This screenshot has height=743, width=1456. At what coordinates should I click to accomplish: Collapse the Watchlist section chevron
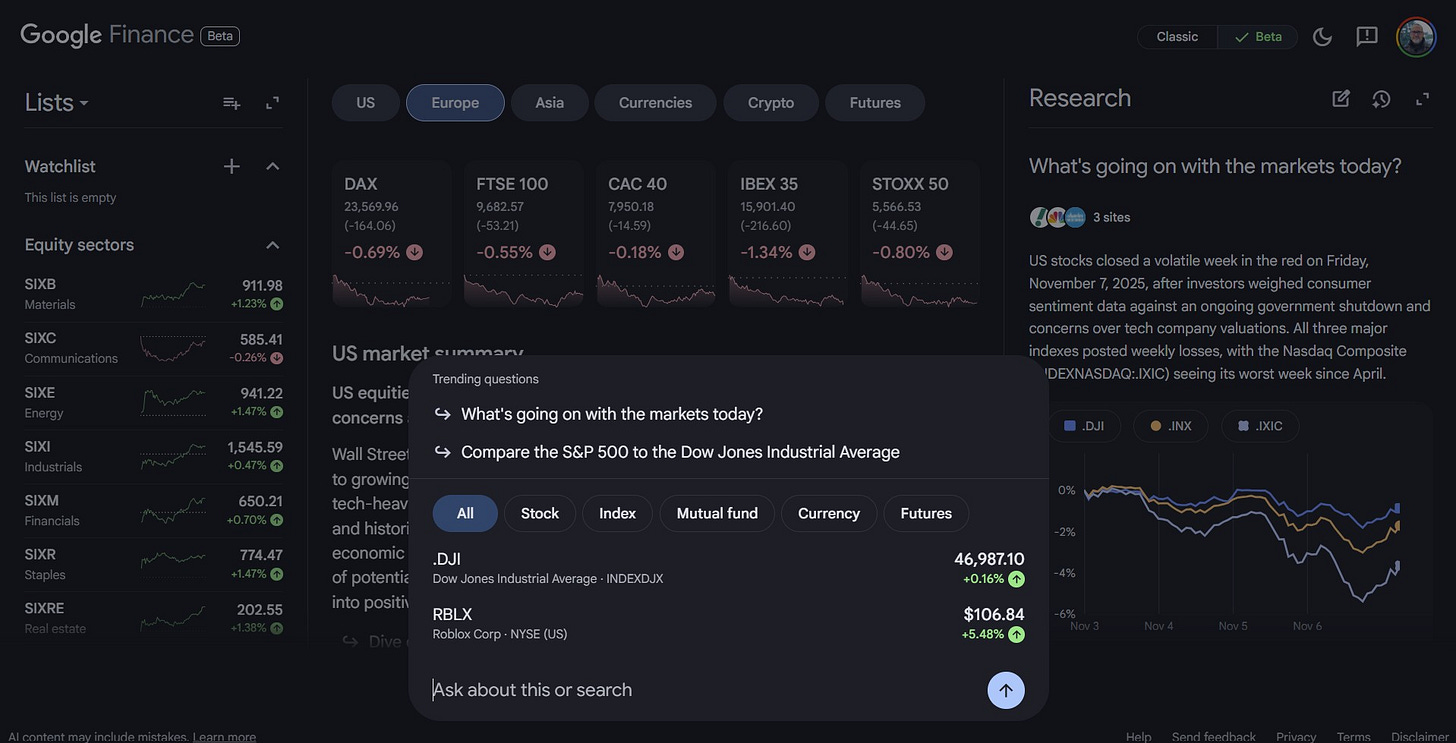pyautogui.click(x=272, y=166)
